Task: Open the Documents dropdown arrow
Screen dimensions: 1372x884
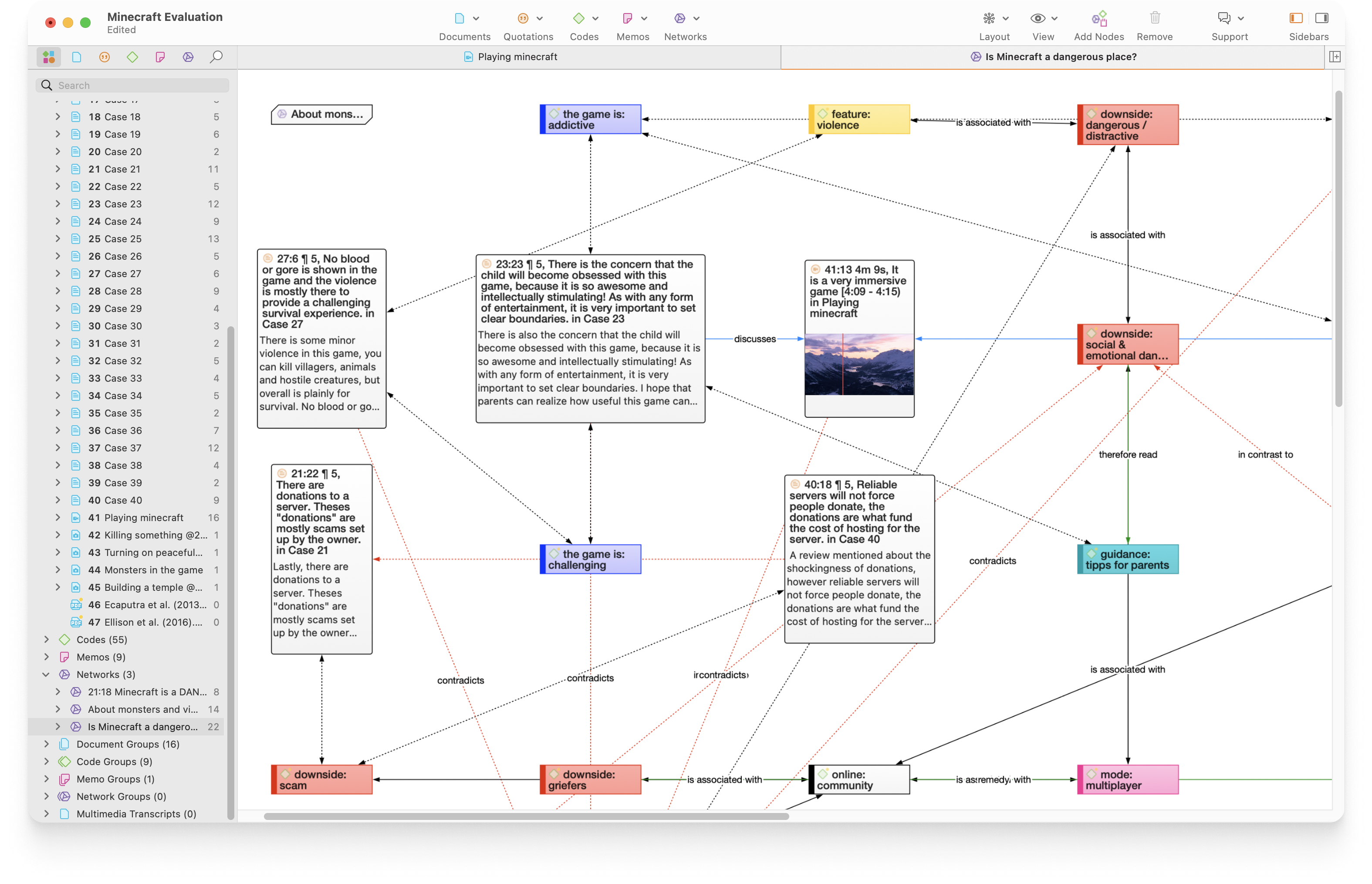Action: pyautogui.click(x=476, y=19)
